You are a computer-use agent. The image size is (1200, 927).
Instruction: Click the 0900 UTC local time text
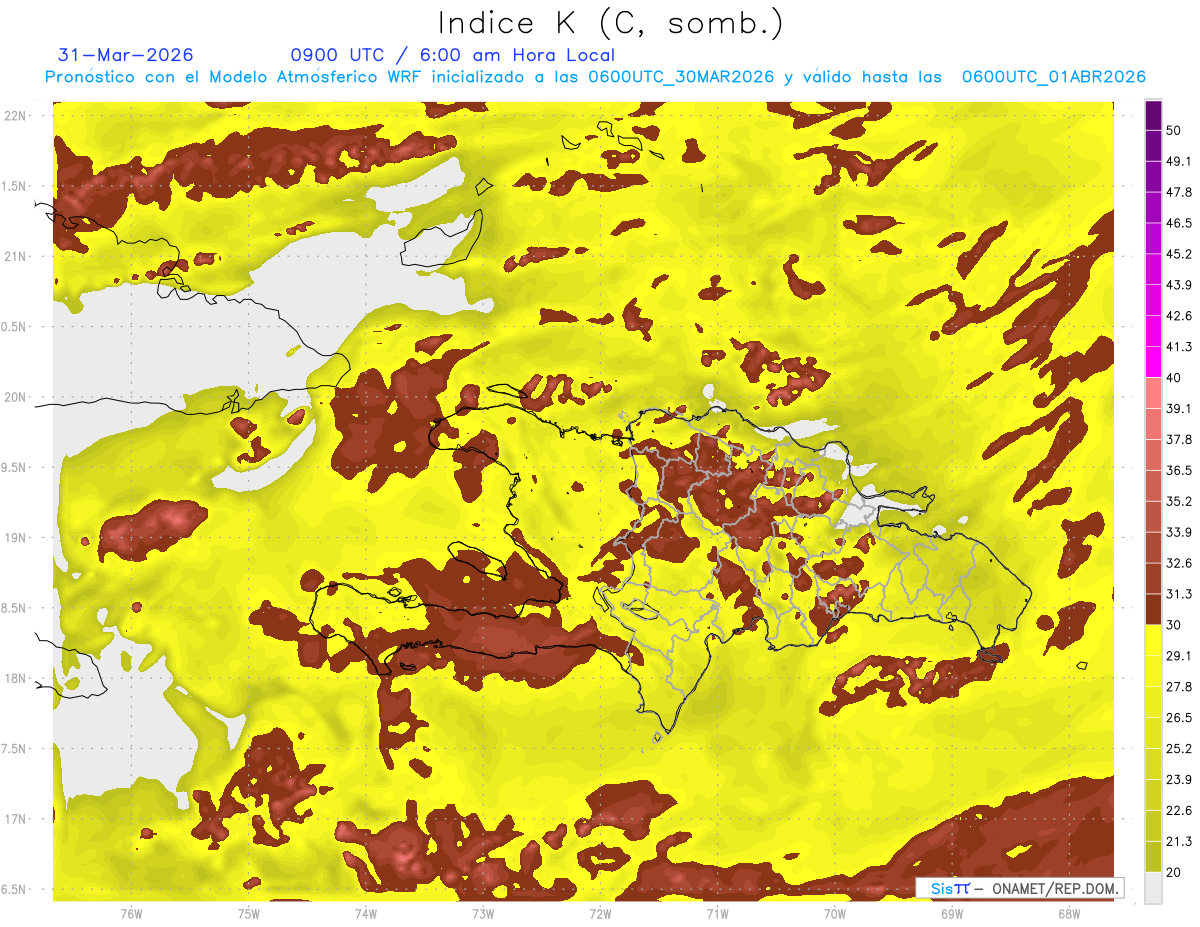tap(453, 55)
